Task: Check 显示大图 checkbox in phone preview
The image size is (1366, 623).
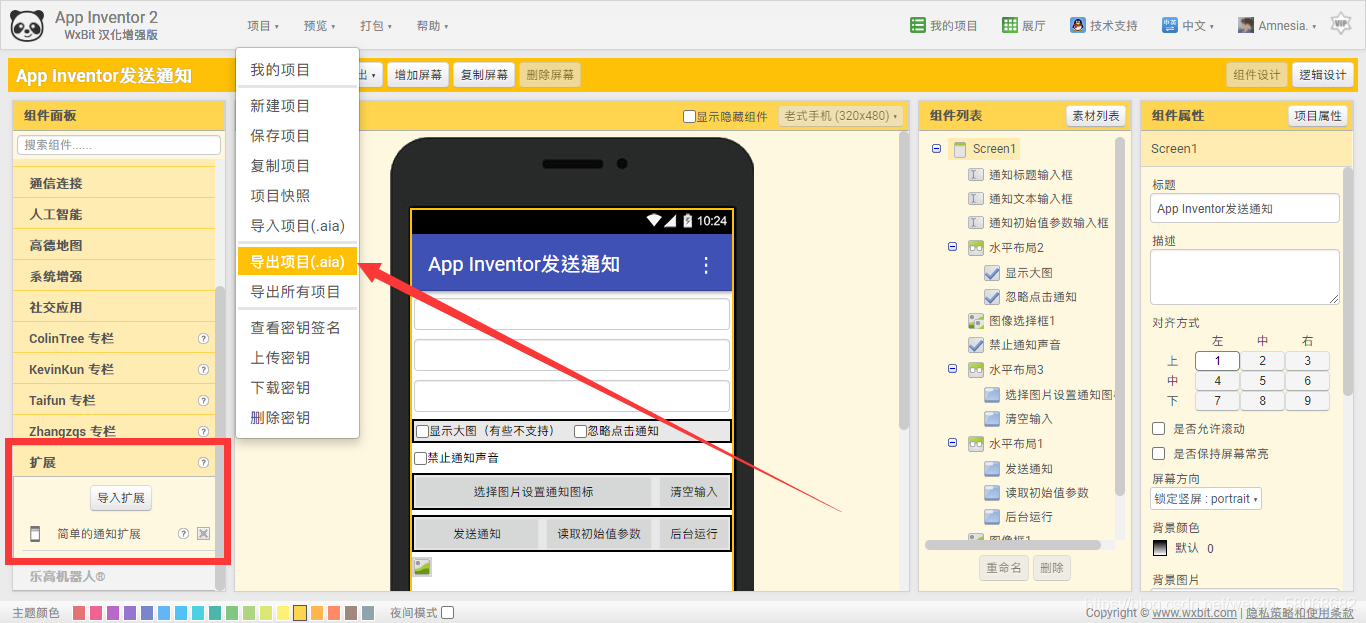Action: click(422, 431)
